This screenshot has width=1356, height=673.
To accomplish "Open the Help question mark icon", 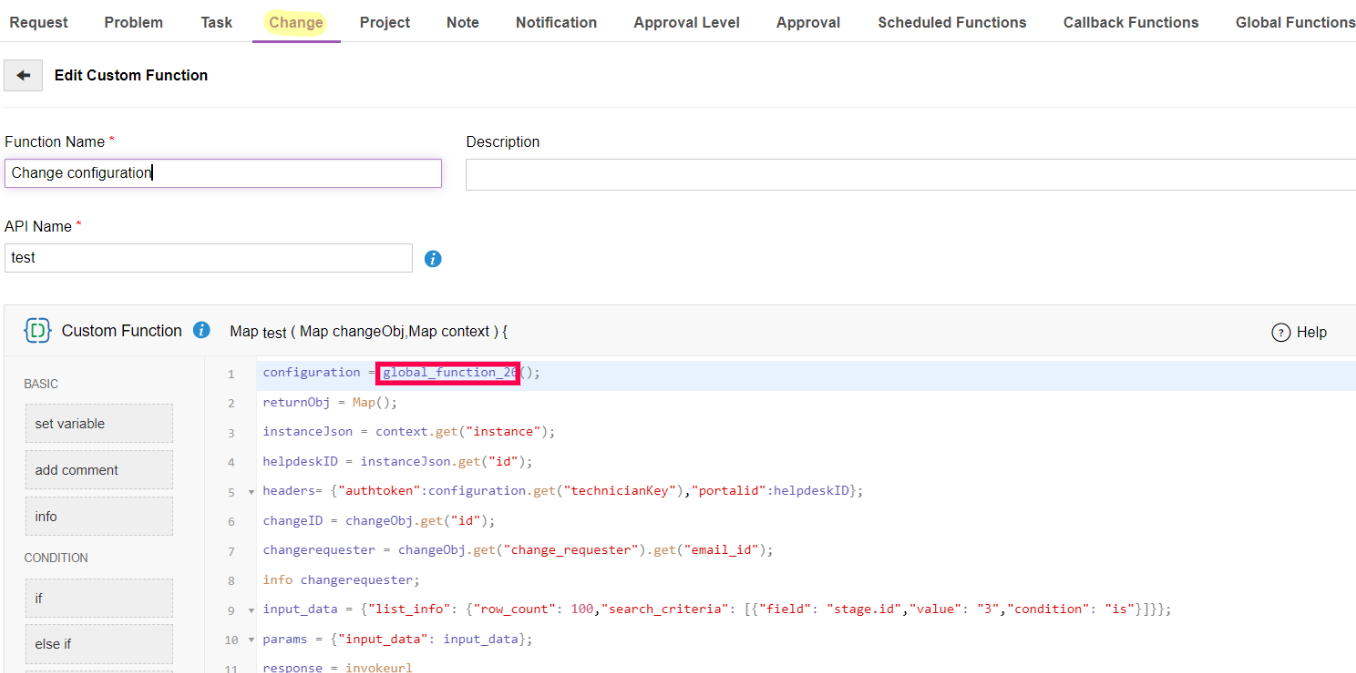I will [x=1280, y=333].
